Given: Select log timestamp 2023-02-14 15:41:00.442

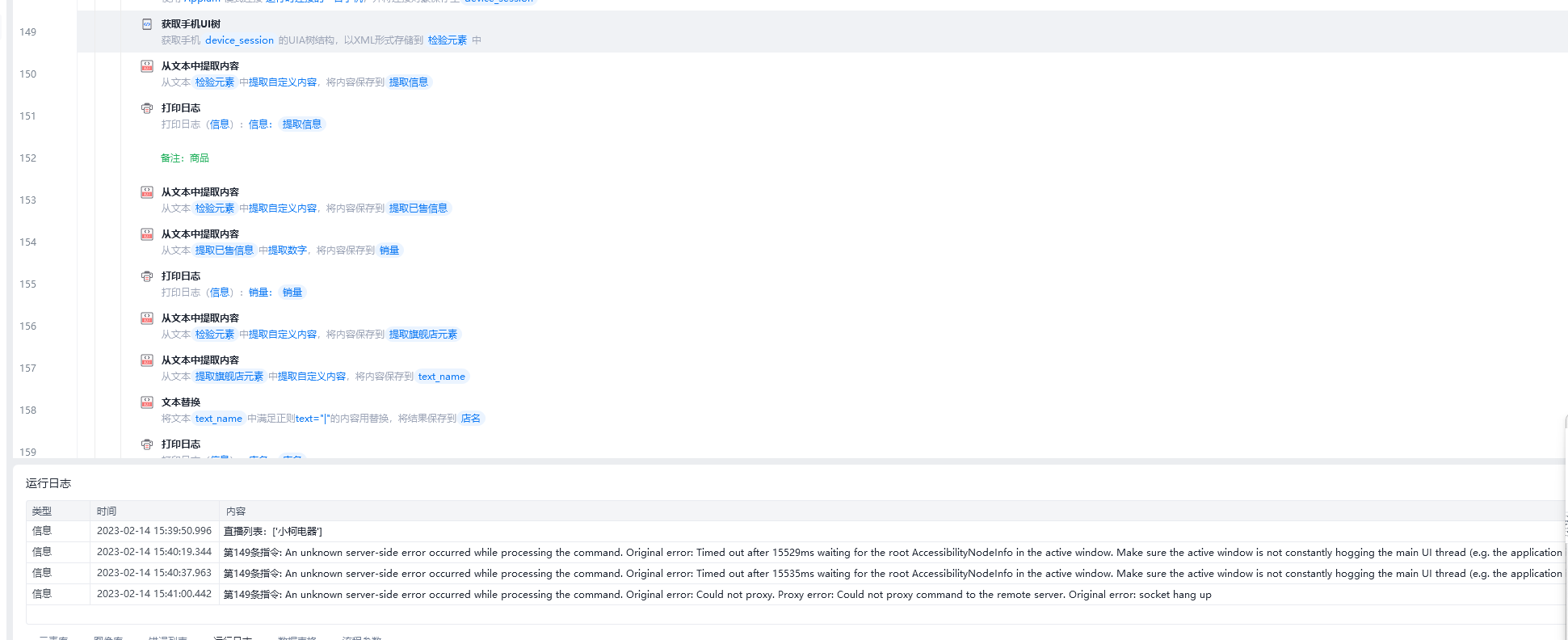Looking at the screenshot, I should tap(154, 594).
